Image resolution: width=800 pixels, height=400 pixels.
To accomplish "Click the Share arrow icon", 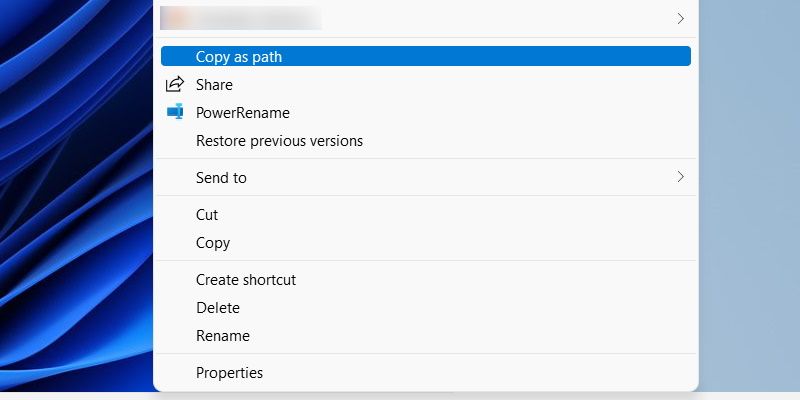I will [x=174, y=84].
